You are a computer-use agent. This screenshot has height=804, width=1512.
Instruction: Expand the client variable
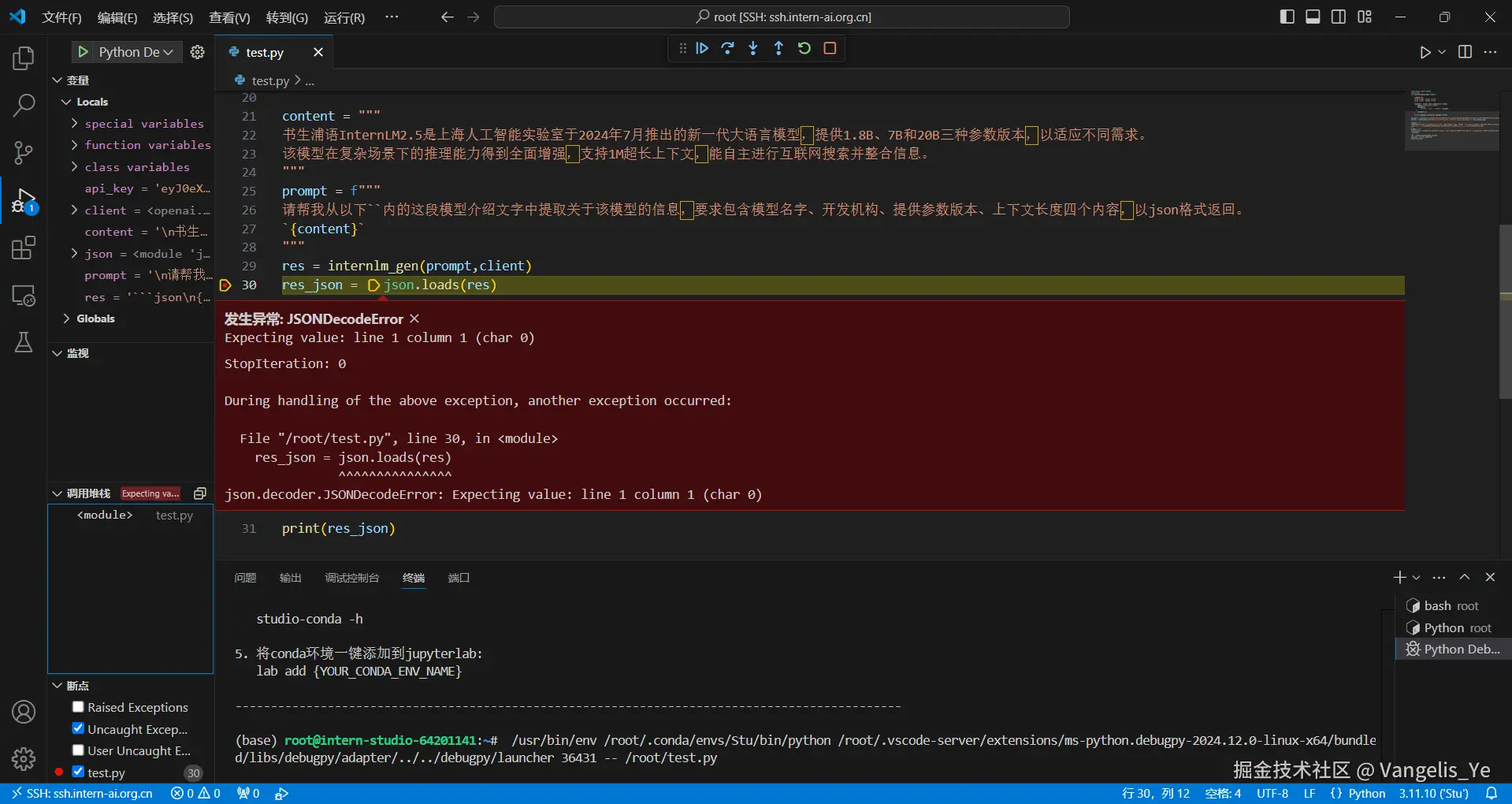pos(74,210)
